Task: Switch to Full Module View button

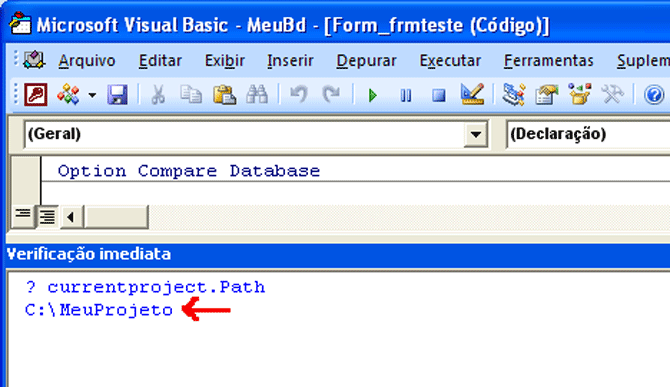Action: point(47,217)
